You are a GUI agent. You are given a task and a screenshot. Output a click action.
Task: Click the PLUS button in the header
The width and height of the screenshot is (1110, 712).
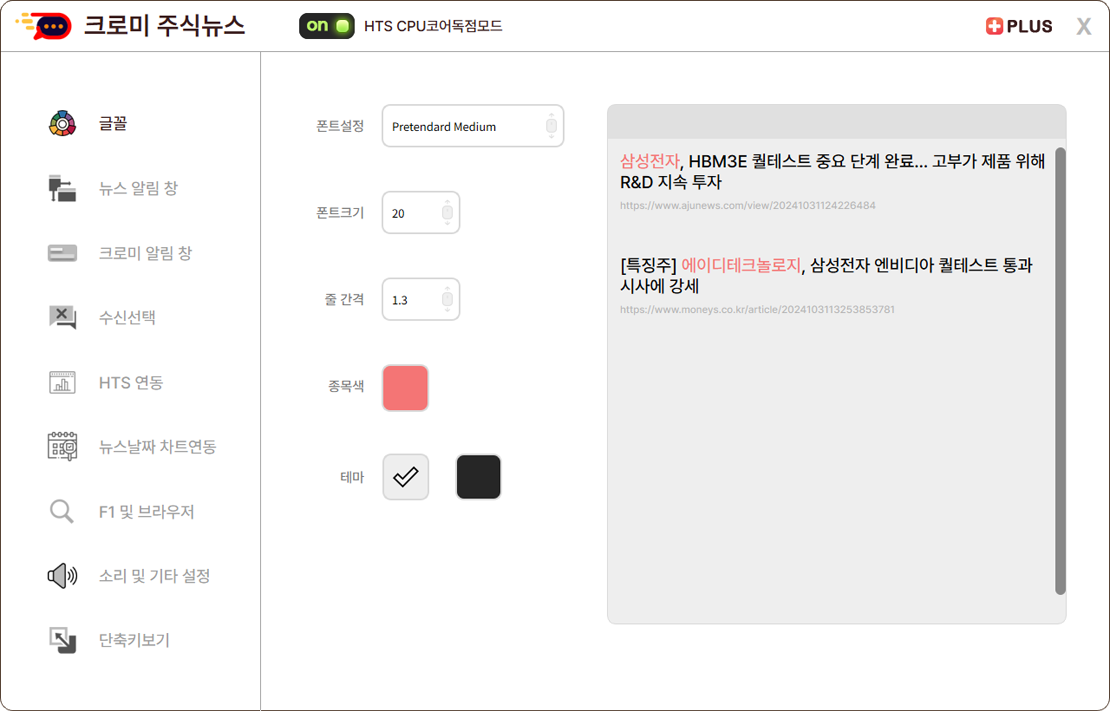coord(1019,26)
